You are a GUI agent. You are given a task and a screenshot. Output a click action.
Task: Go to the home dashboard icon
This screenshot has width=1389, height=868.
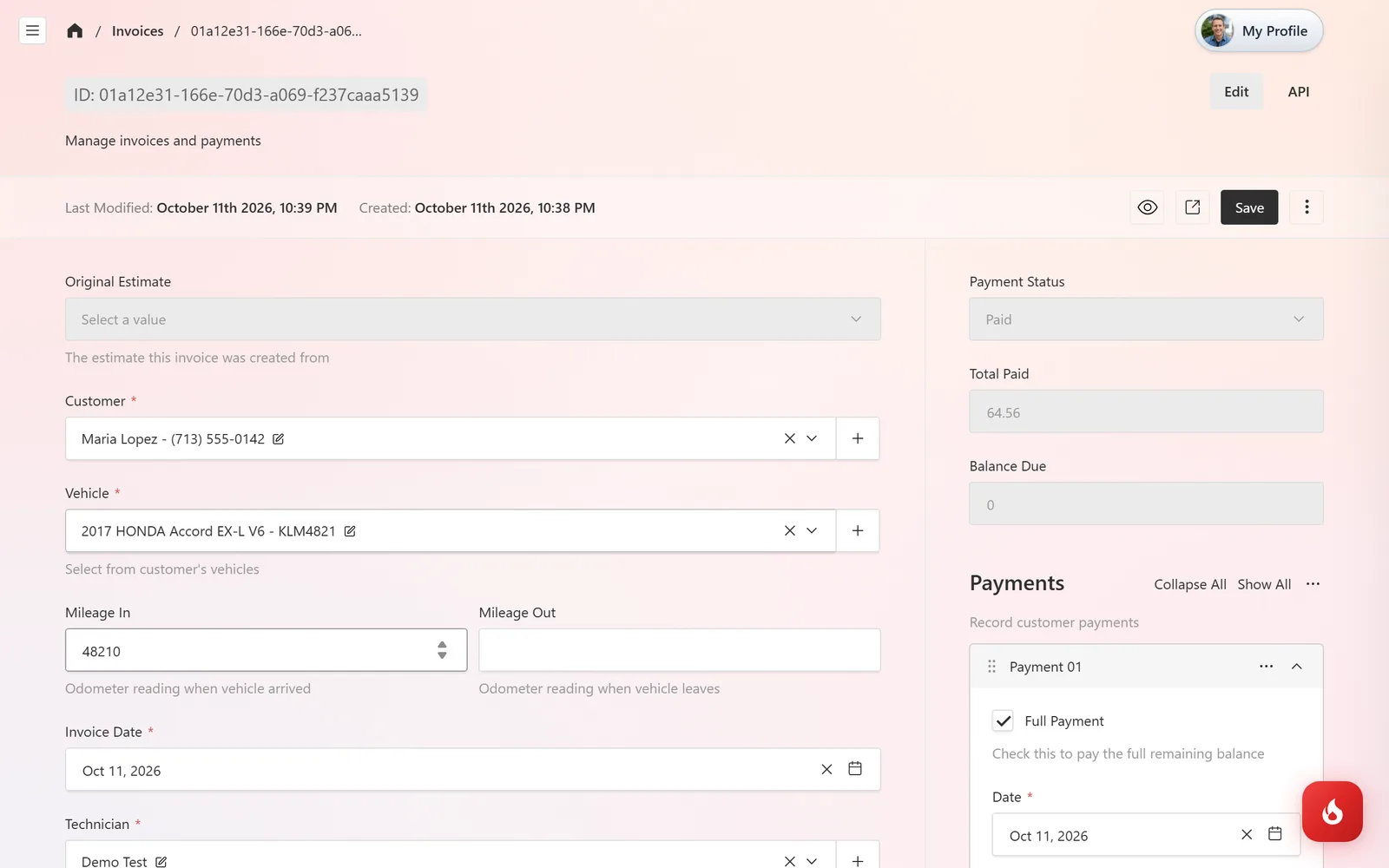(75, 31)
